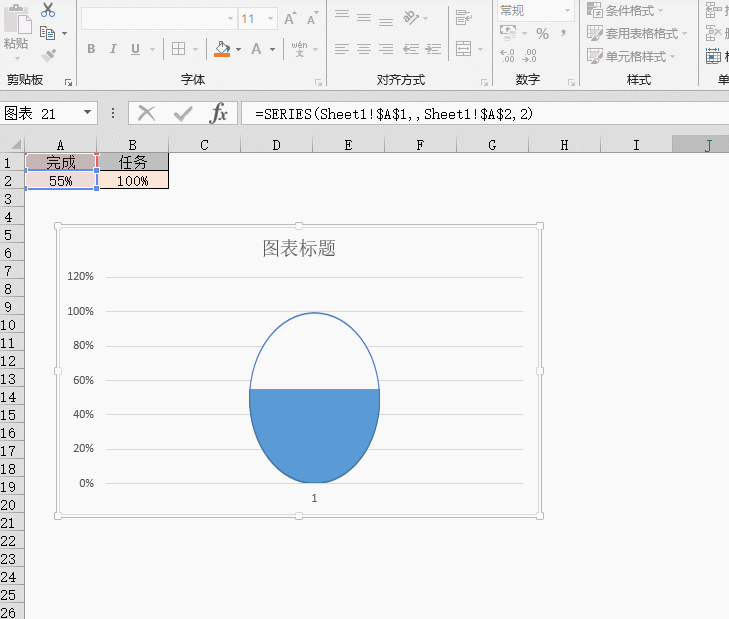Open the font color dropdown arrow
This screenshot has width=729, height=619.
[272, 49]
